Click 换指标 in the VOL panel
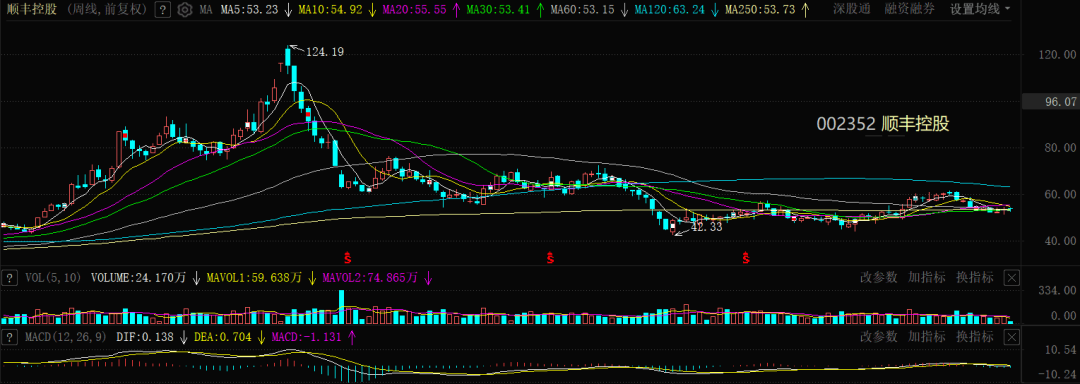This screenshot has width=1080, height=384. pyautogui.click(x=975, y=277)
